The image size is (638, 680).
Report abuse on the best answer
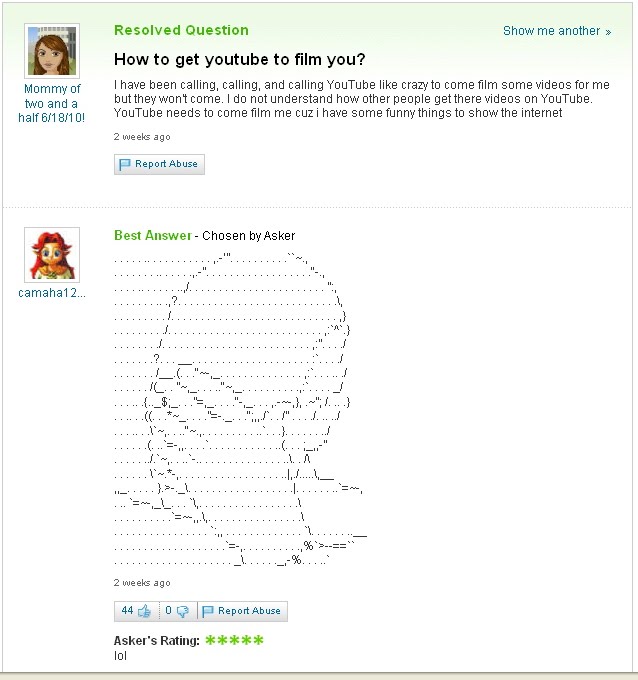(x=242, y=611)
